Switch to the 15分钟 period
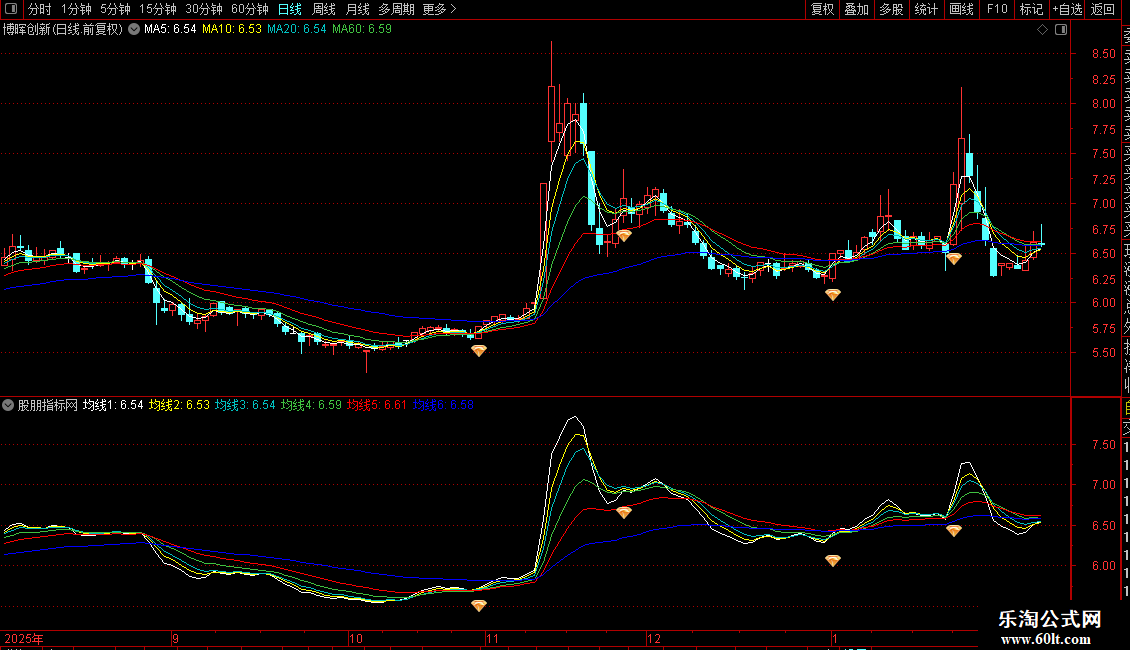The width and height of the screenshot is (1130, 650). 158,9
